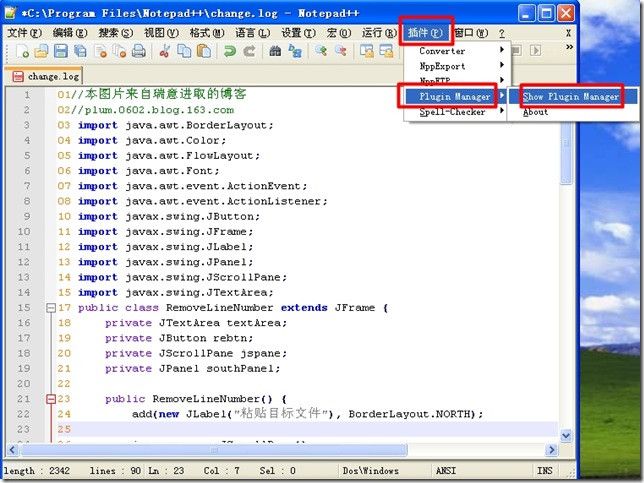The height and width of the screenshot is (483, 644).
Task: Click the 'private JPanel southPanel;' code line
Action: click(192, 368)
